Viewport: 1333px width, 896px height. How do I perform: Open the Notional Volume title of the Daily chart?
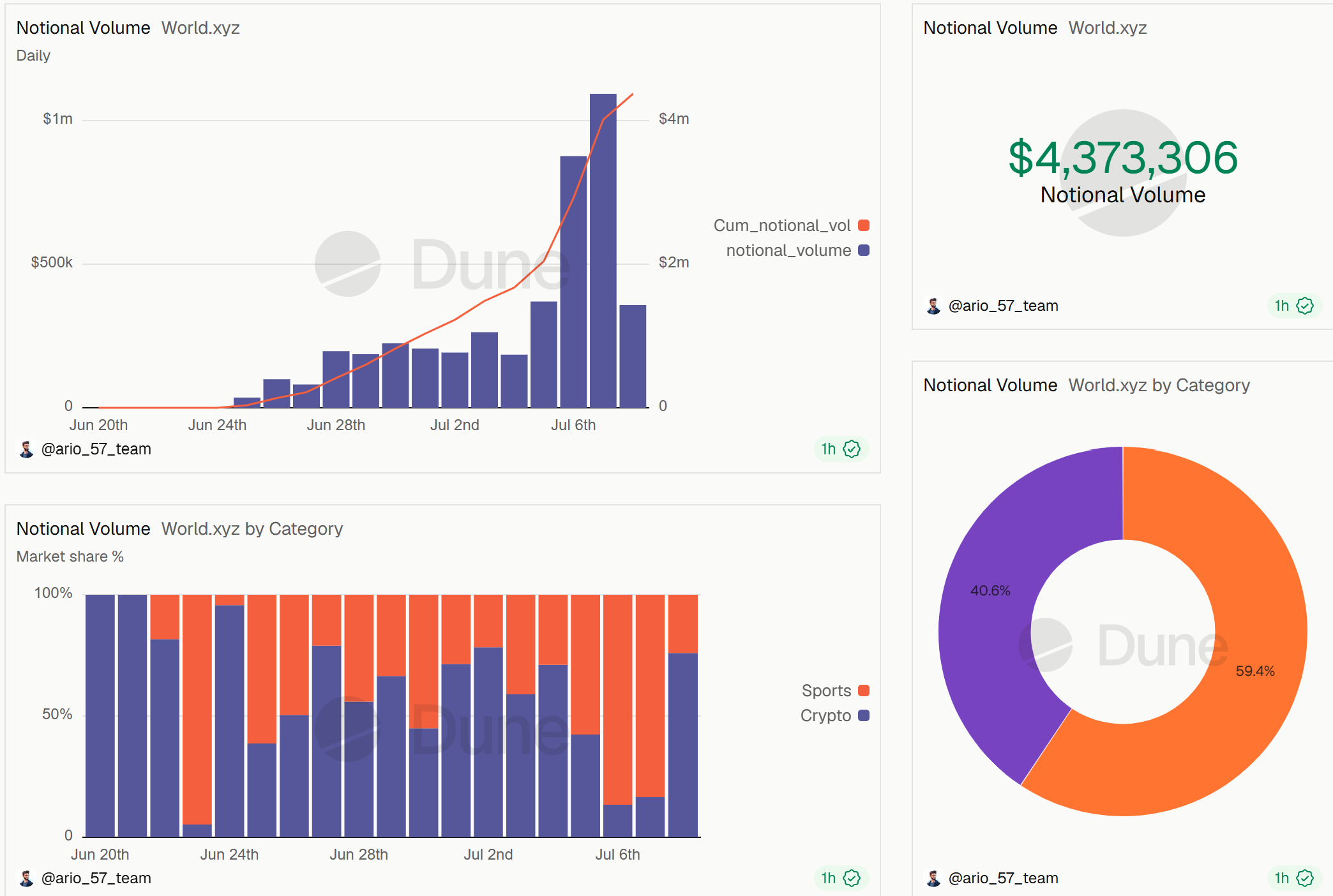click(83, 28)
